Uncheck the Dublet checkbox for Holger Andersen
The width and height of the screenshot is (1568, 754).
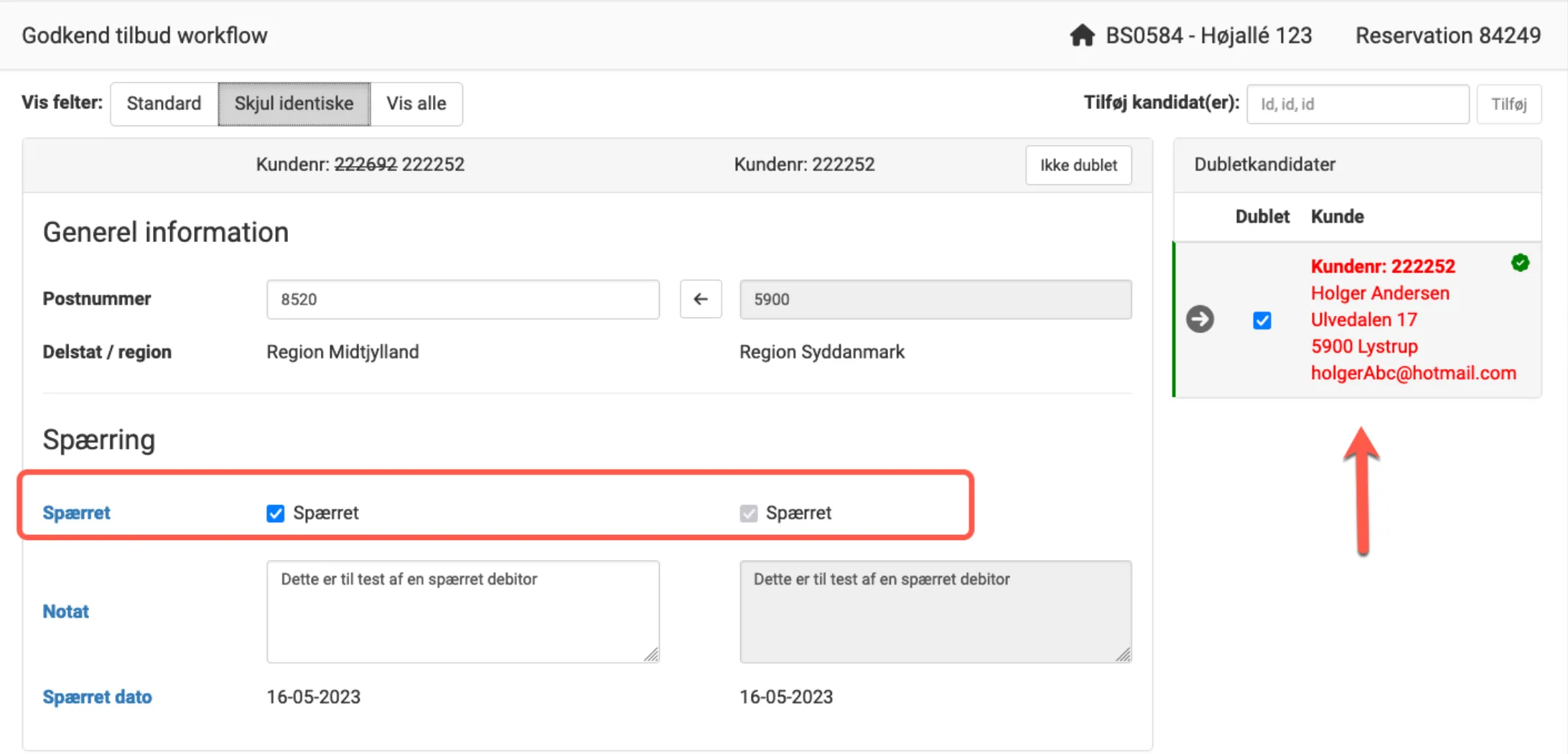pyautogui.click(x=1261, y=320)
